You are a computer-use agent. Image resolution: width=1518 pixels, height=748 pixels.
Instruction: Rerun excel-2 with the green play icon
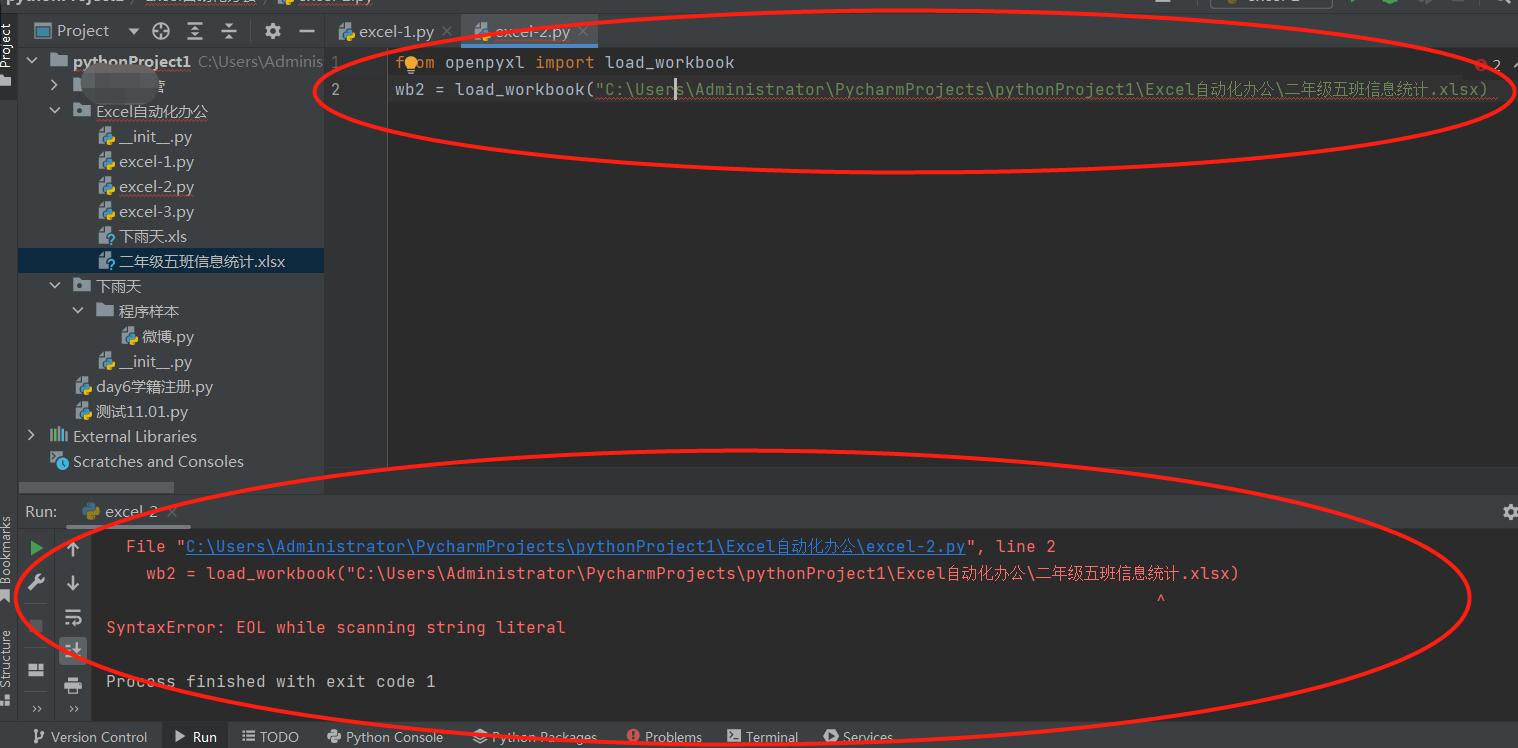36,548
